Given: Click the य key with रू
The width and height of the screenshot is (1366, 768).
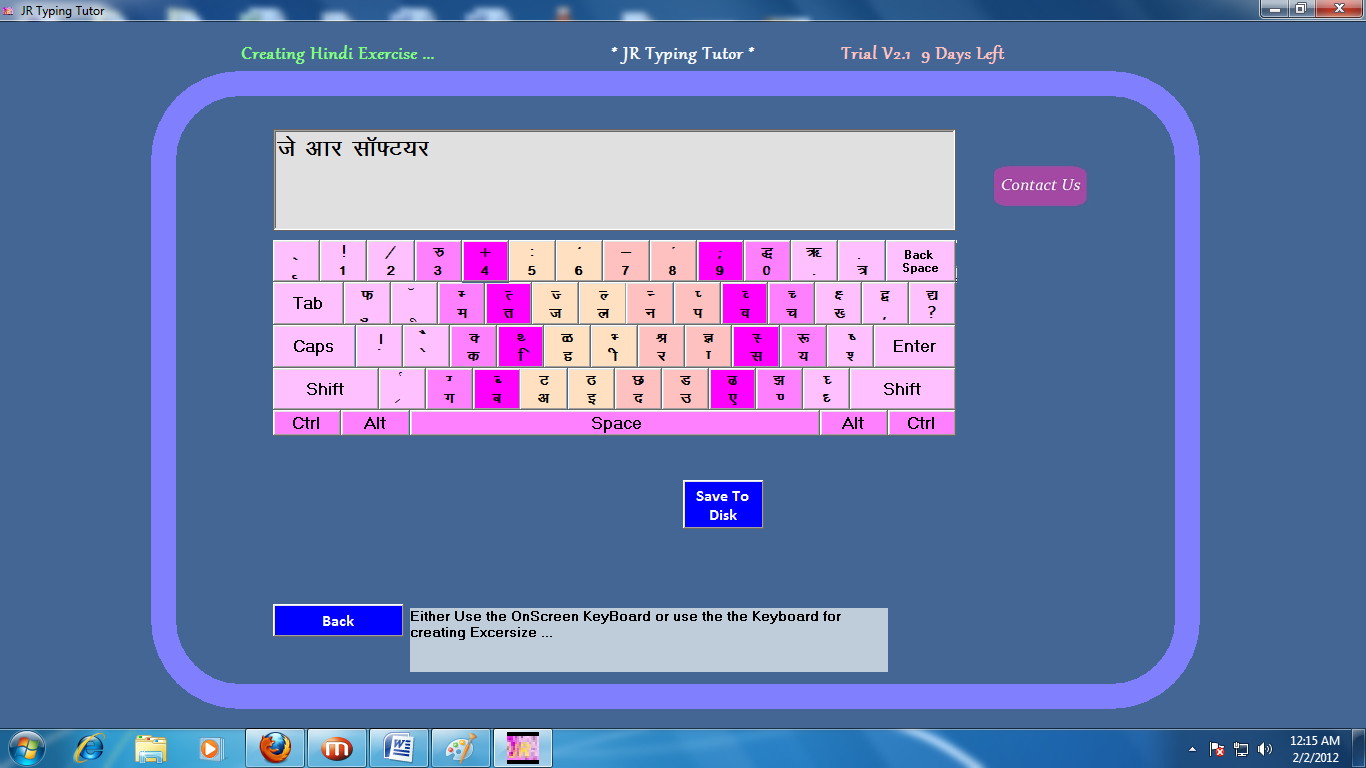Looking at the screenshot, I should coord(802,346).
